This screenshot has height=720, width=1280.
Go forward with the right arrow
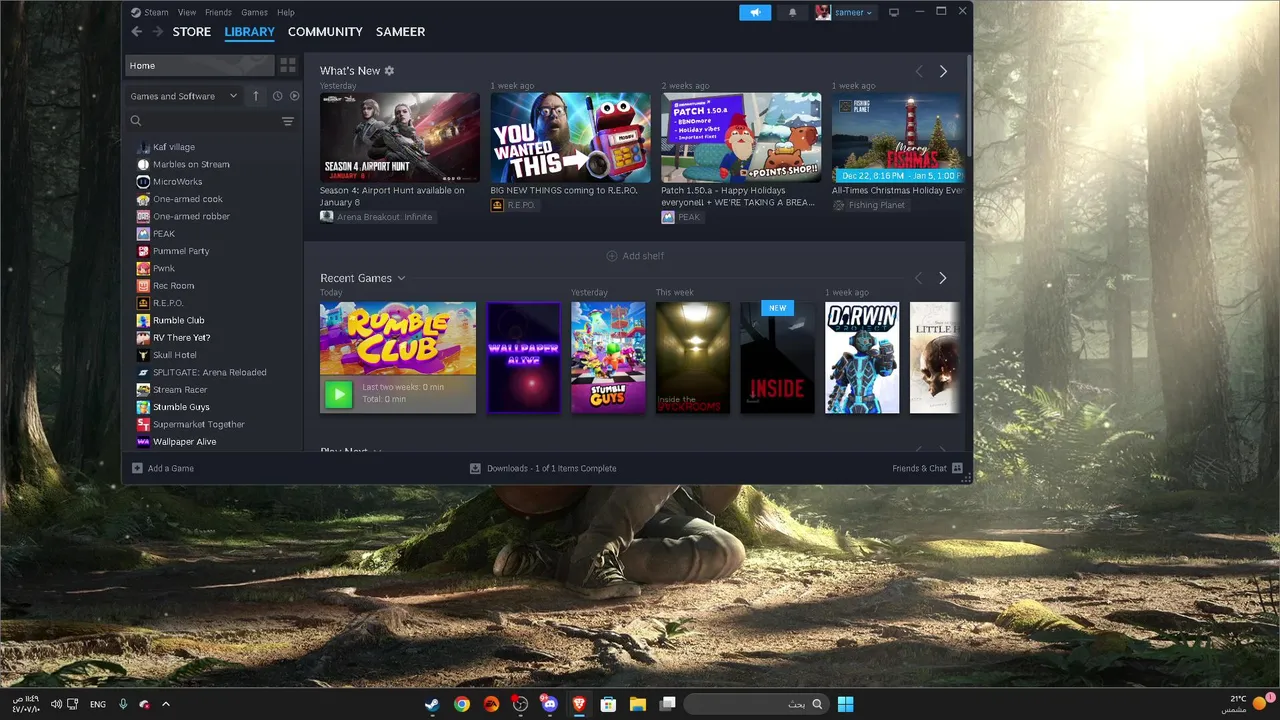click(x=158, y=32)
